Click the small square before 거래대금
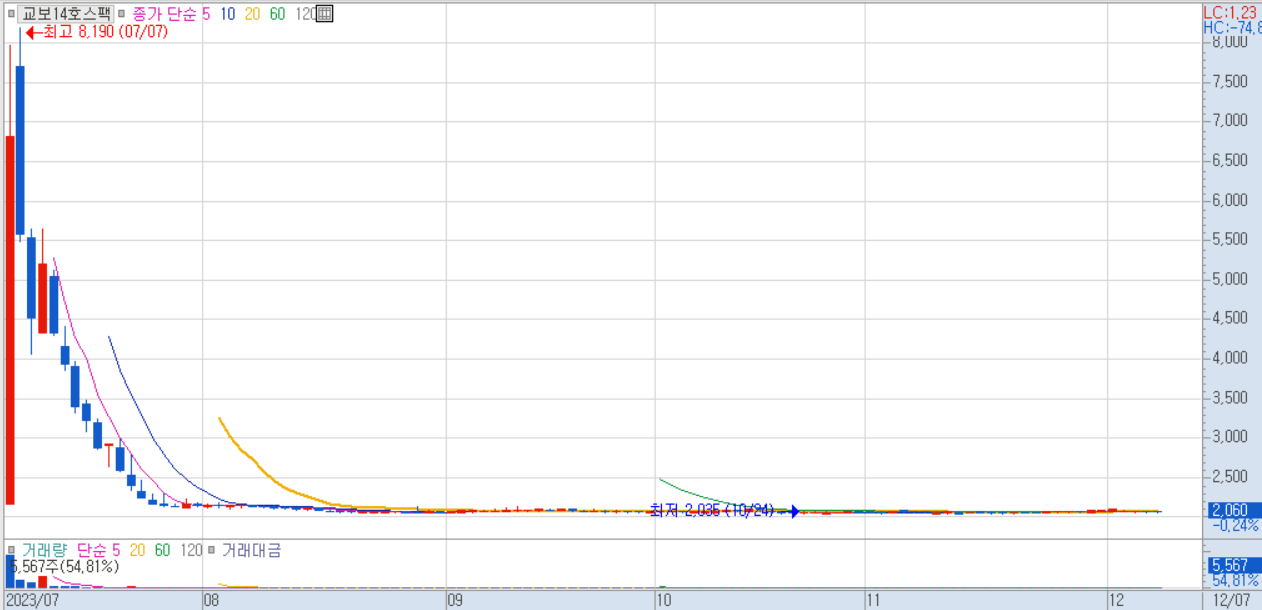This screenshot has height=610, width=1262. 212,550
